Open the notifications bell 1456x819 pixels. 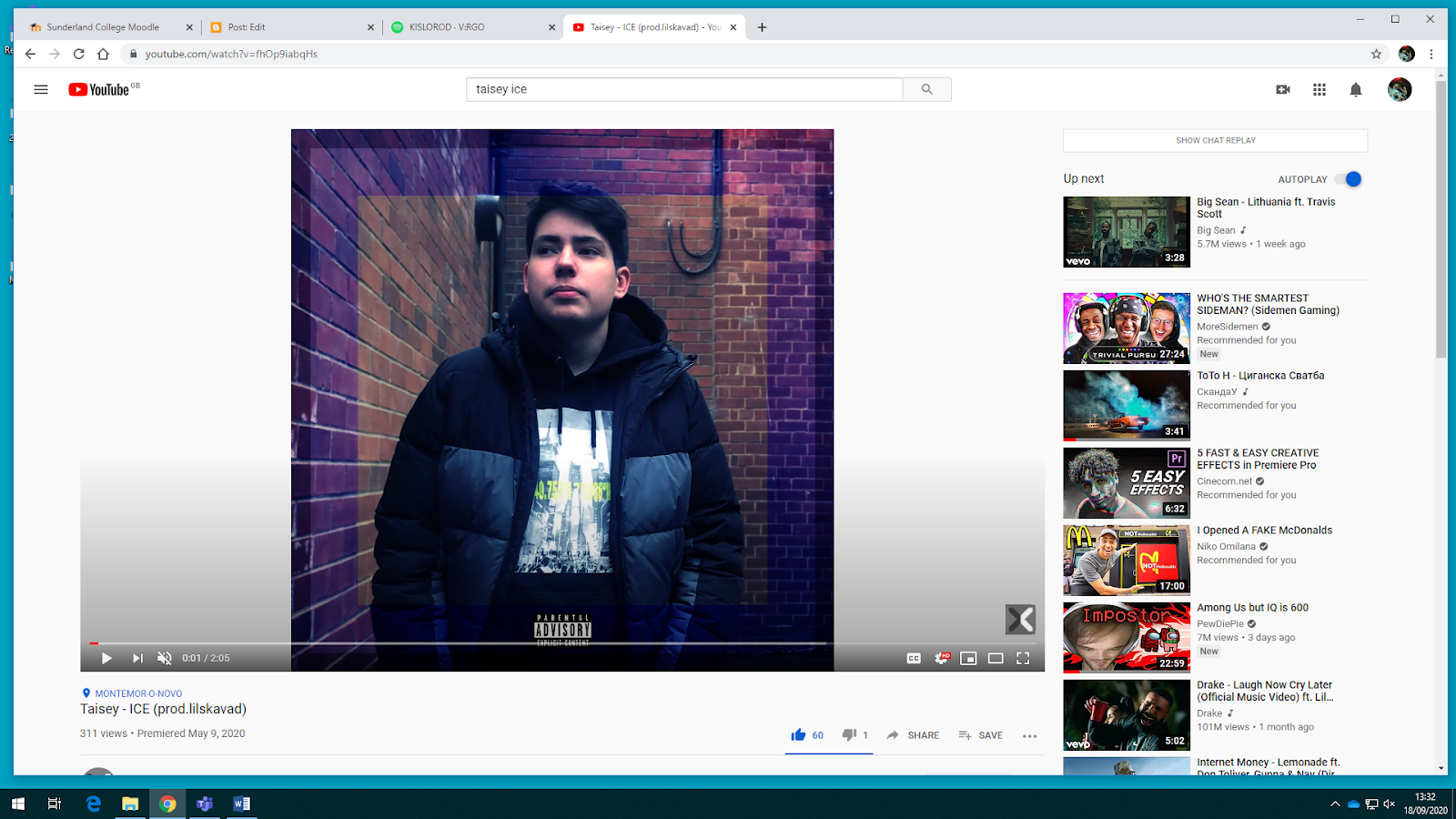point(1356,89)
